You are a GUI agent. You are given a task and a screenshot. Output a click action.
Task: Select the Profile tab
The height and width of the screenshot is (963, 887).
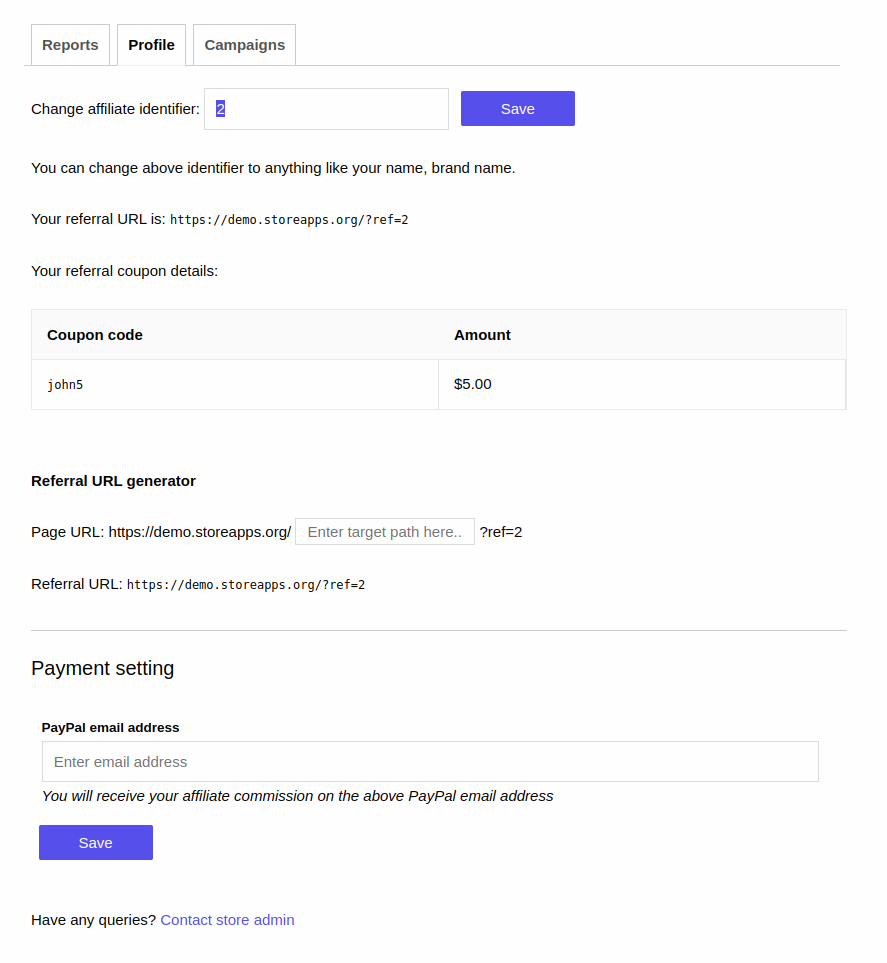(151, 45)
